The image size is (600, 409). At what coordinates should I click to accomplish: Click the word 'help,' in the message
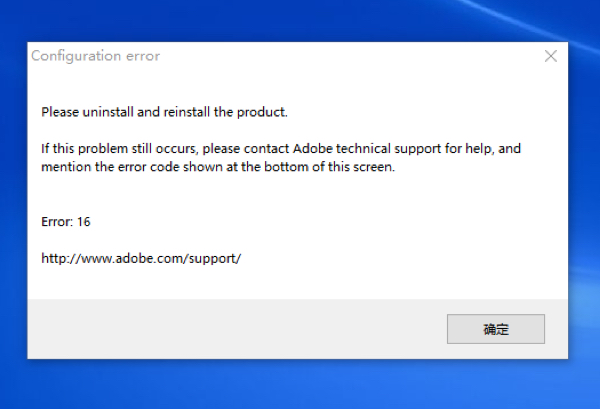(478, 148)
